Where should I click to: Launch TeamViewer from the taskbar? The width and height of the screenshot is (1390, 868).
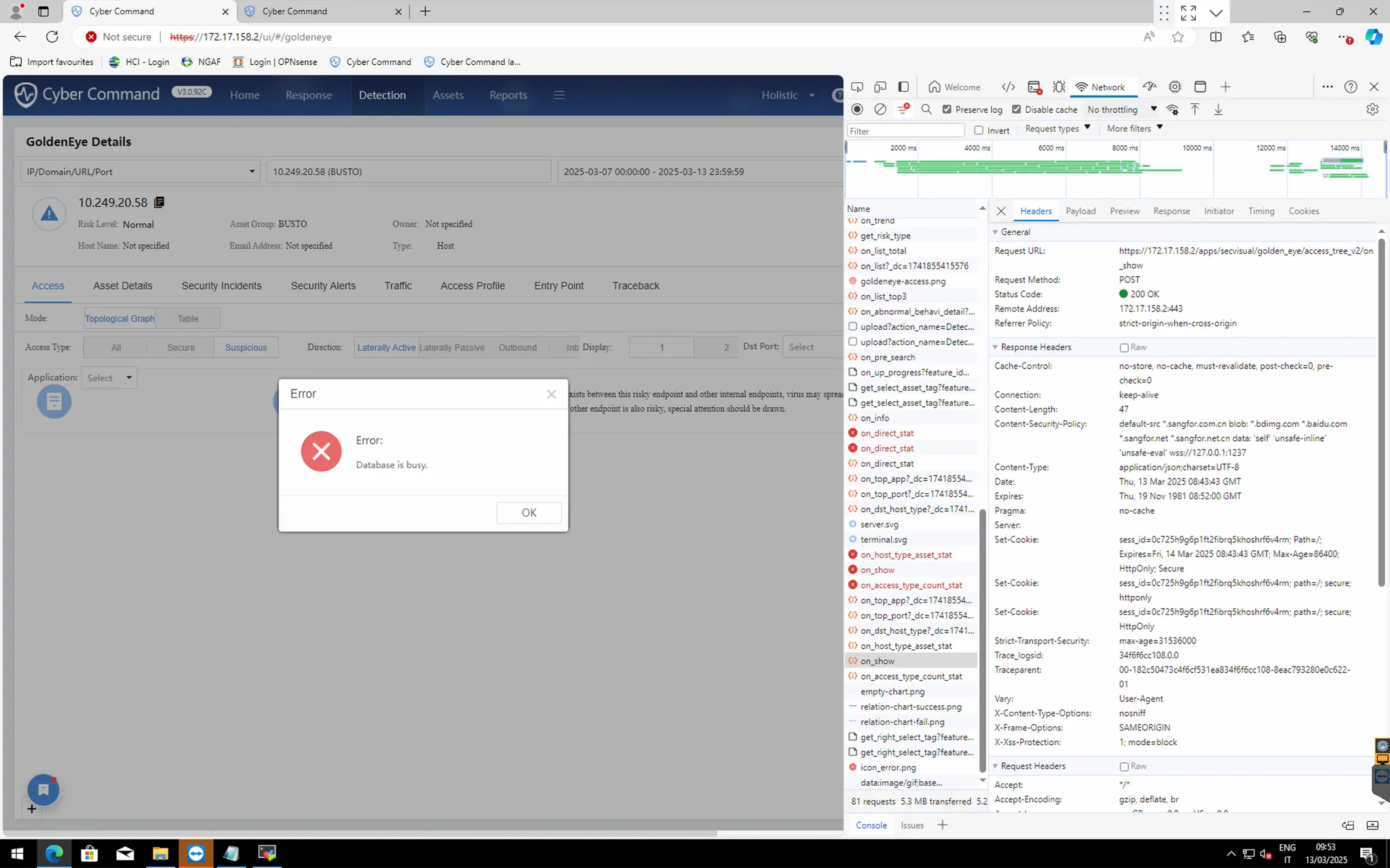coord(196,853)
